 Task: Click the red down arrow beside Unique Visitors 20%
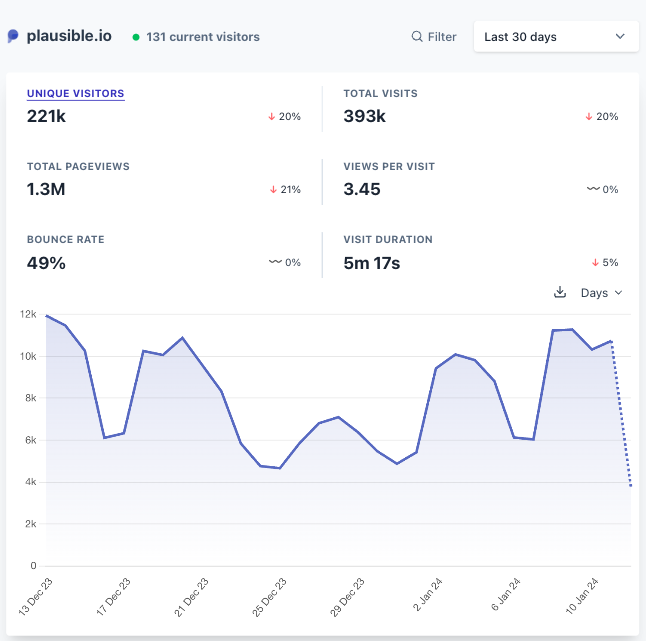tap(272, 117)
